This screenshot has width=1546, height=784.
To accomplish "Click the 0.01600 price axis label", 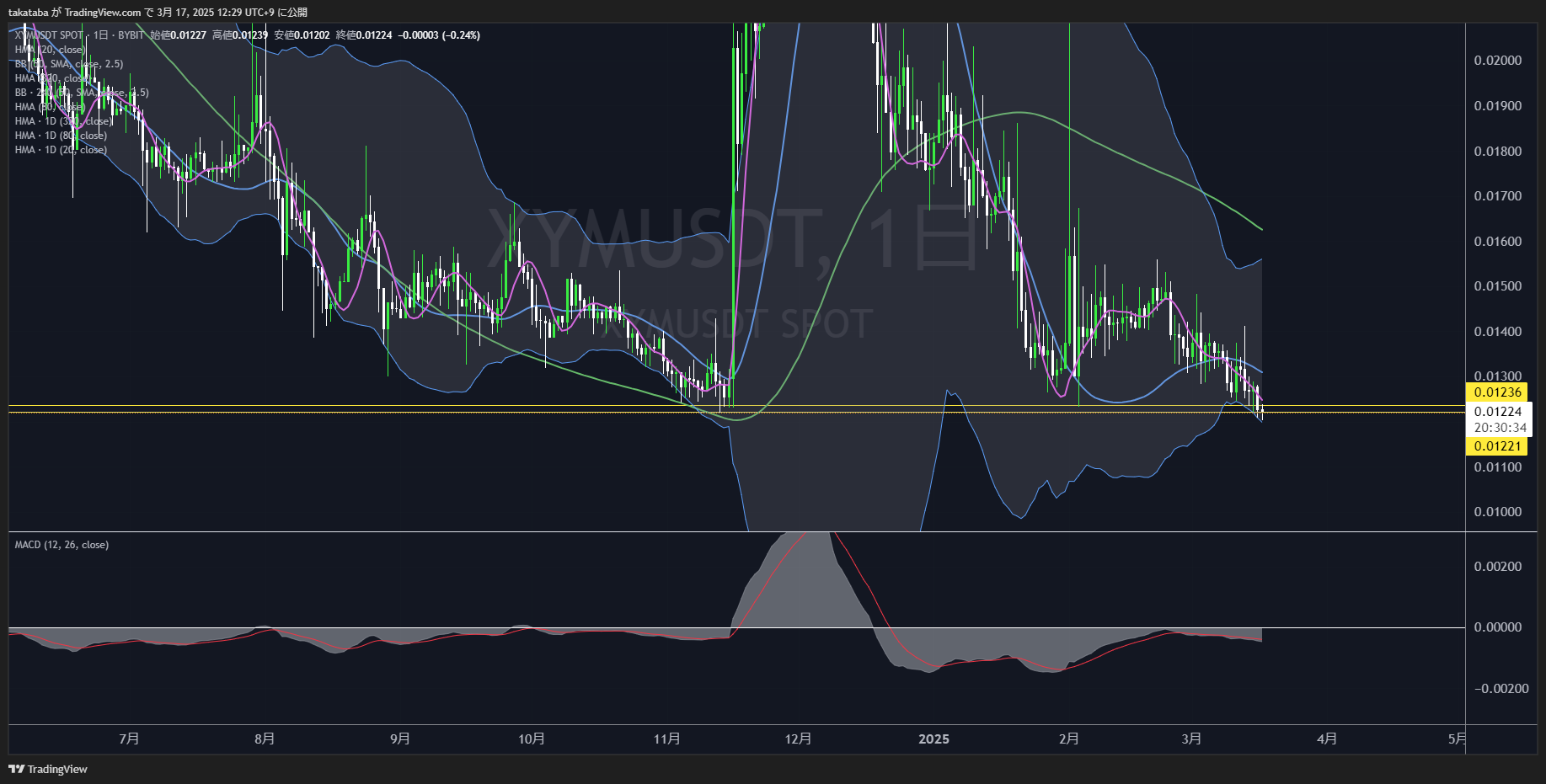I will point(1498,242).
